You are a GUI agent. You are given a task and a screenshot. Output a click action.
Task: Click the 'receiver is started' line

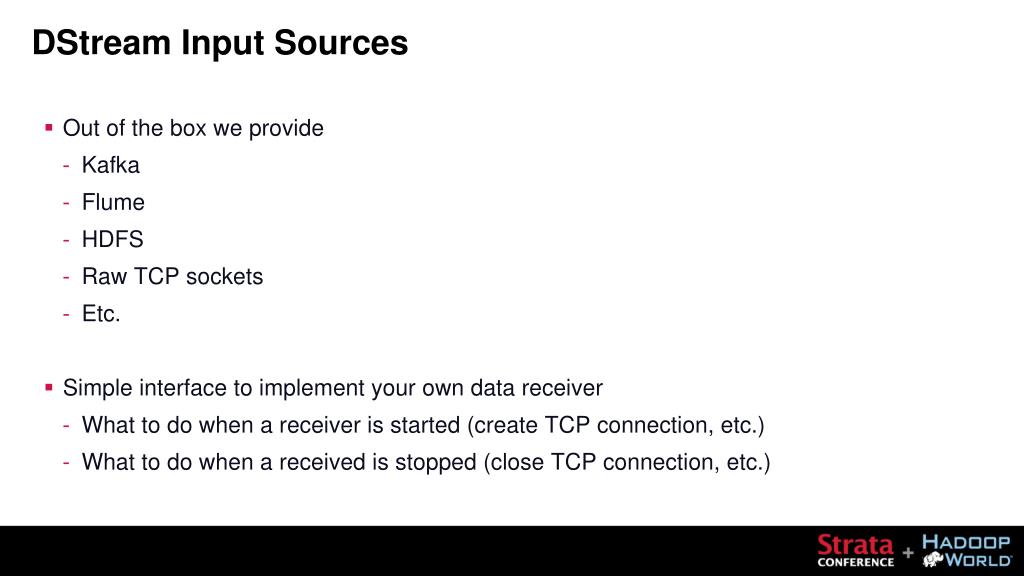423,426
